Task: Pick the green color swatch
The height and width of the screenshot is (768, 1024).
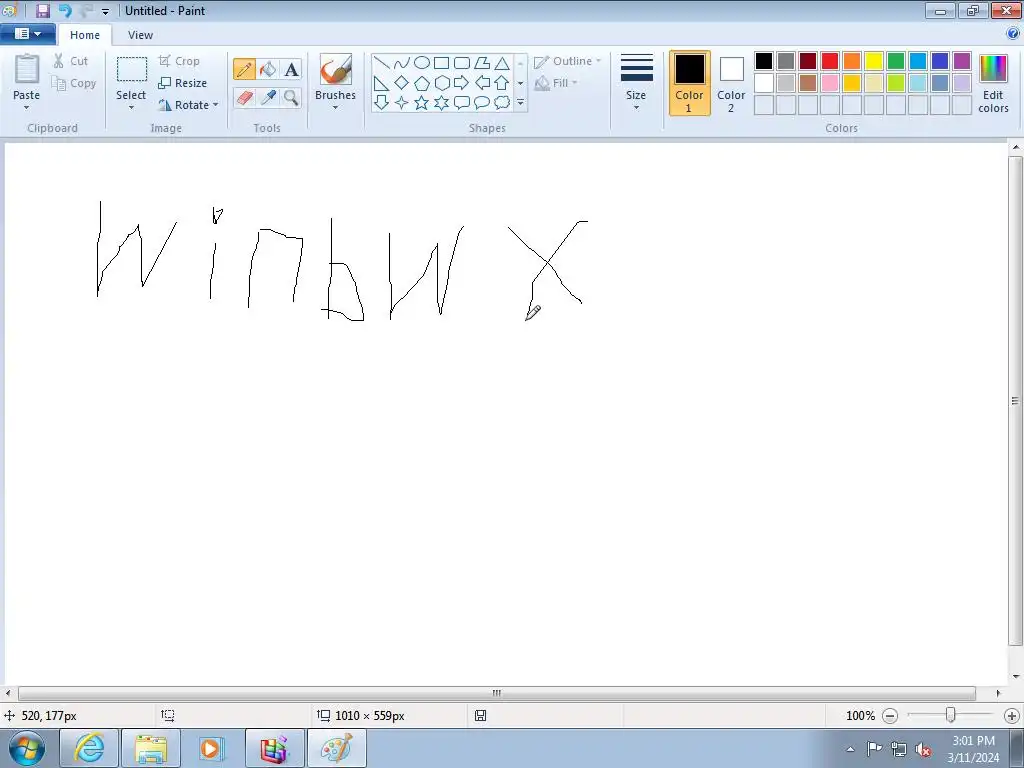Action: 896,61
